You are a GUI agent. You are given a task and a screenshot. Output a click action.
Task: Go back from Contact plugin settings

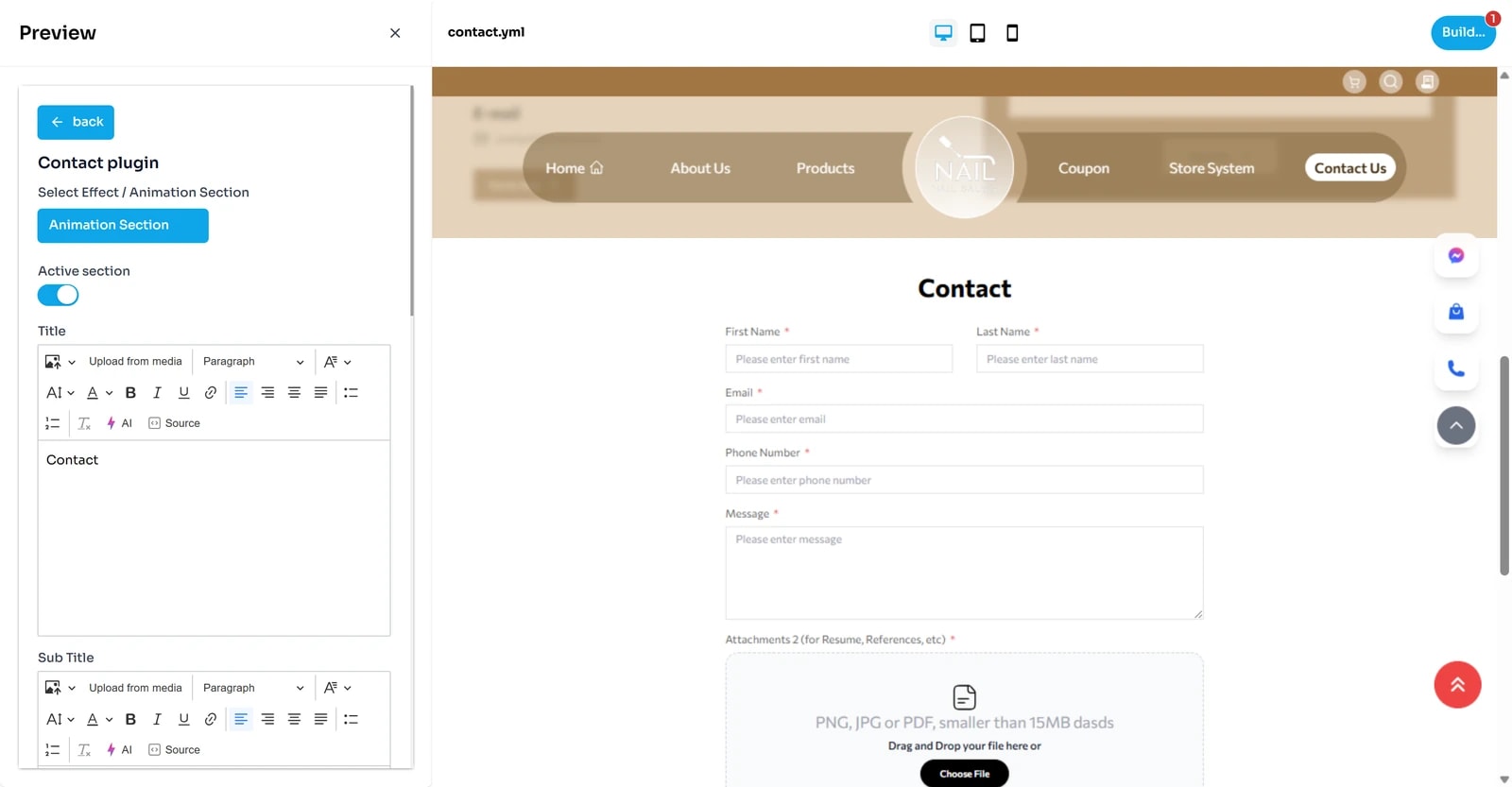click(x=76, y=122)
